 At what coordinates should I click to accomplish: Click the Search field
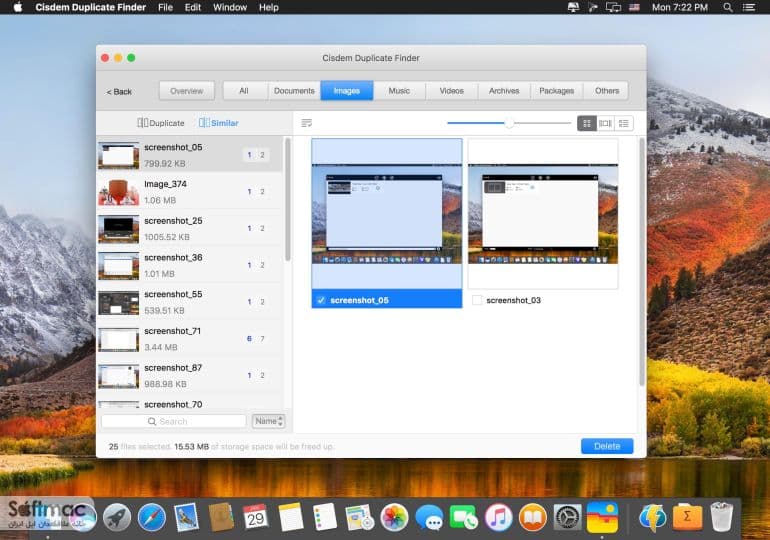(x=173, y=421)
